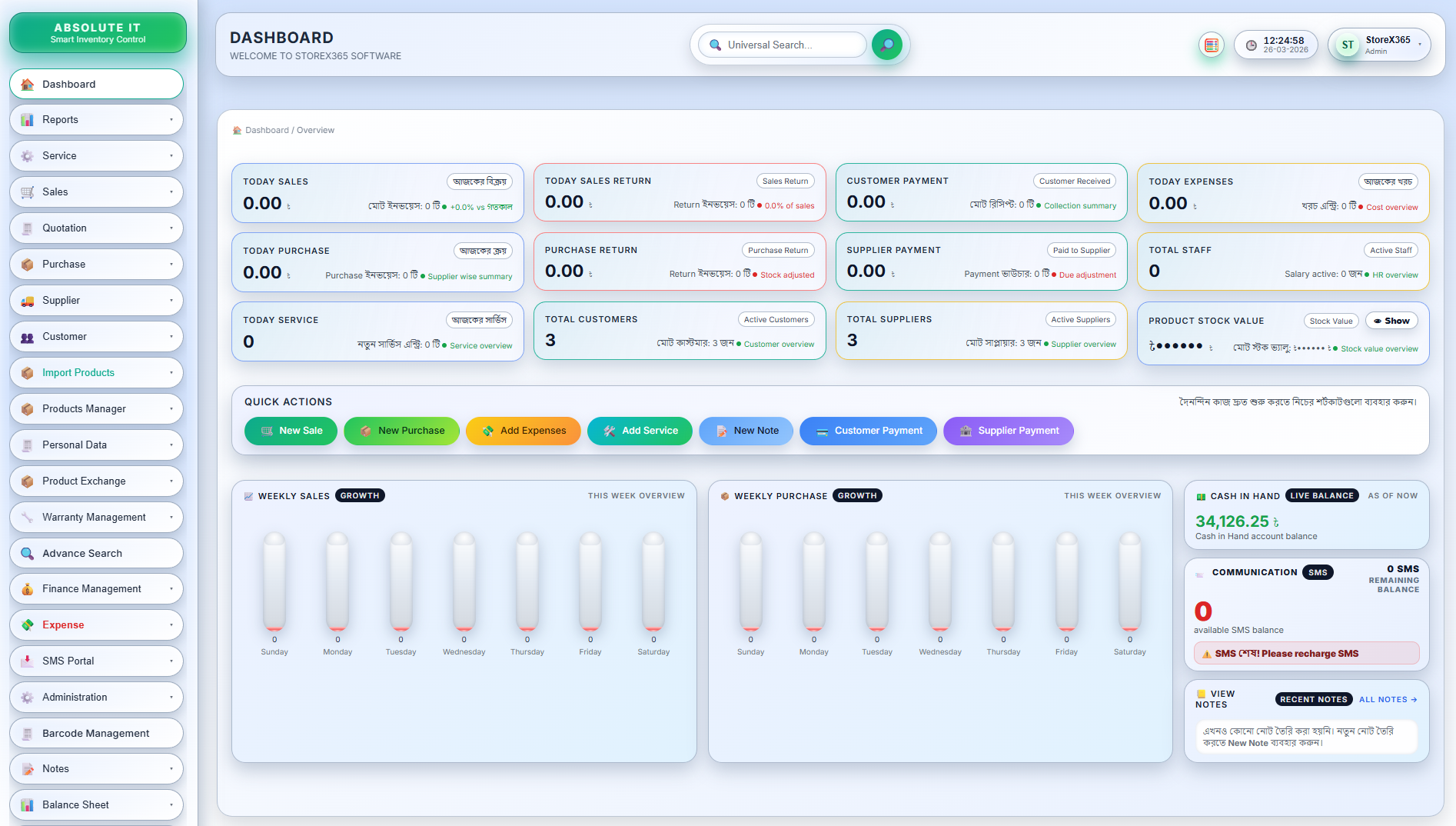Image resolution: width=1456 pixels, height=826 pixels.
Task: Expand the Finance Management section
Action: 96,588
